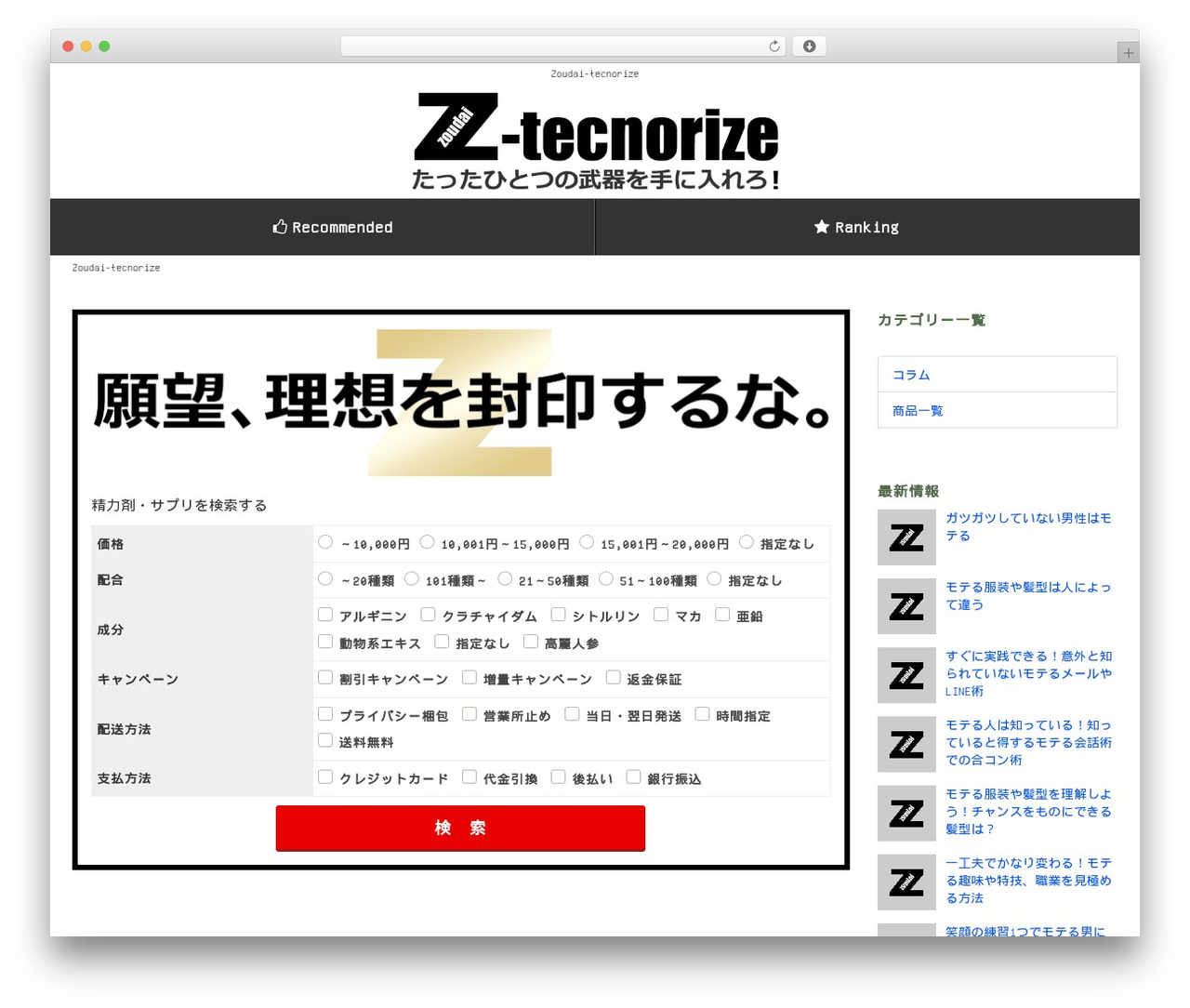Tick the プライバシー梱包 checkbox

pyautogui.click(x=325, y=714)
